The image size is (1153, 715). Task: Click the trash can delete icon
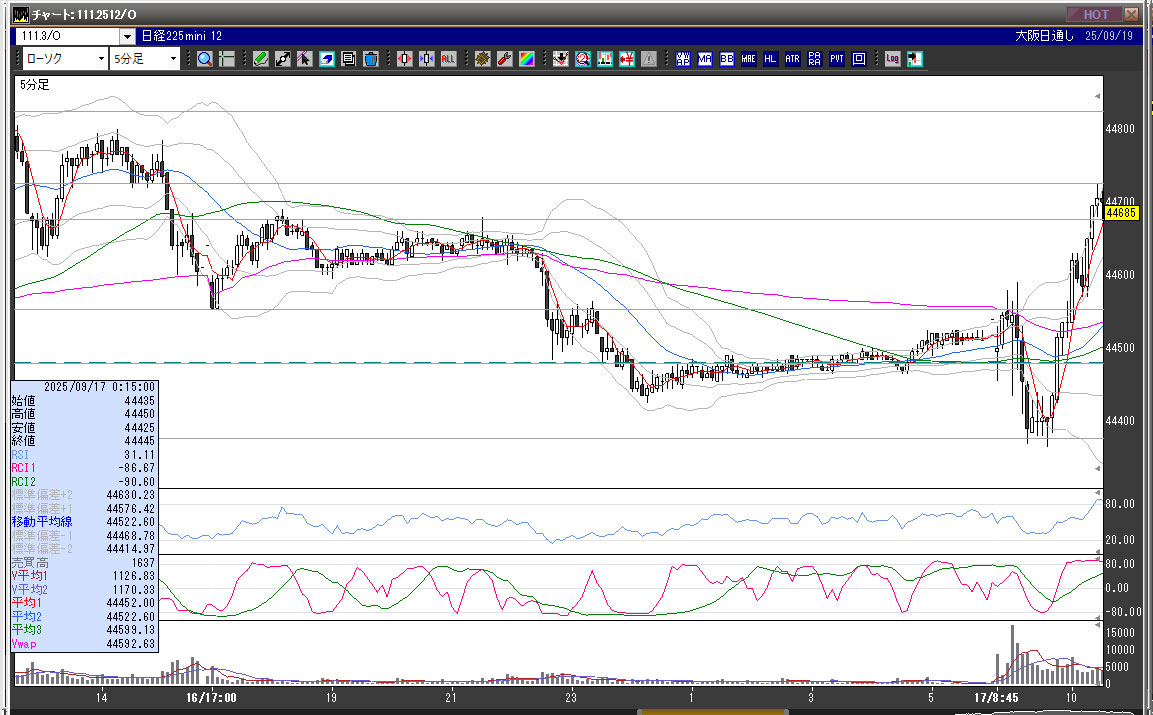371,59
